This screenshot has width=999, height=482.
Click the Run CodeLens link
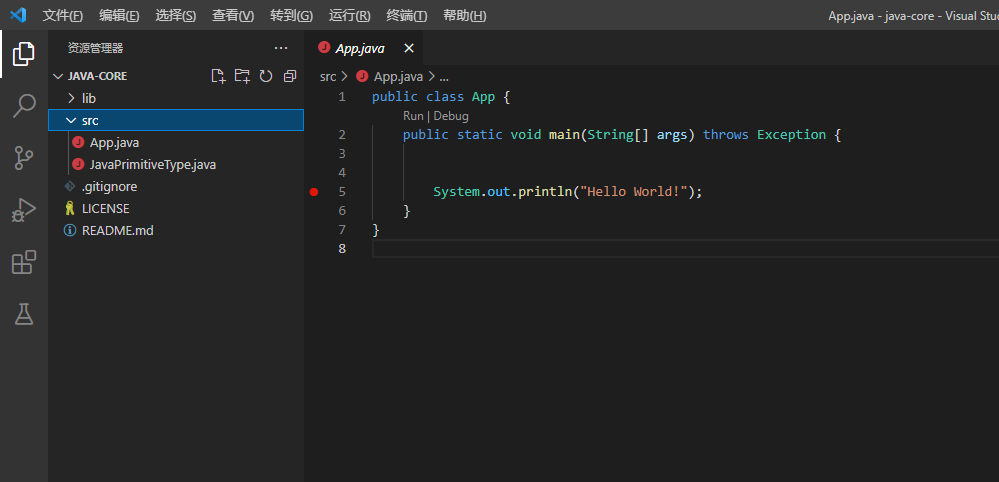click(413, 117)
